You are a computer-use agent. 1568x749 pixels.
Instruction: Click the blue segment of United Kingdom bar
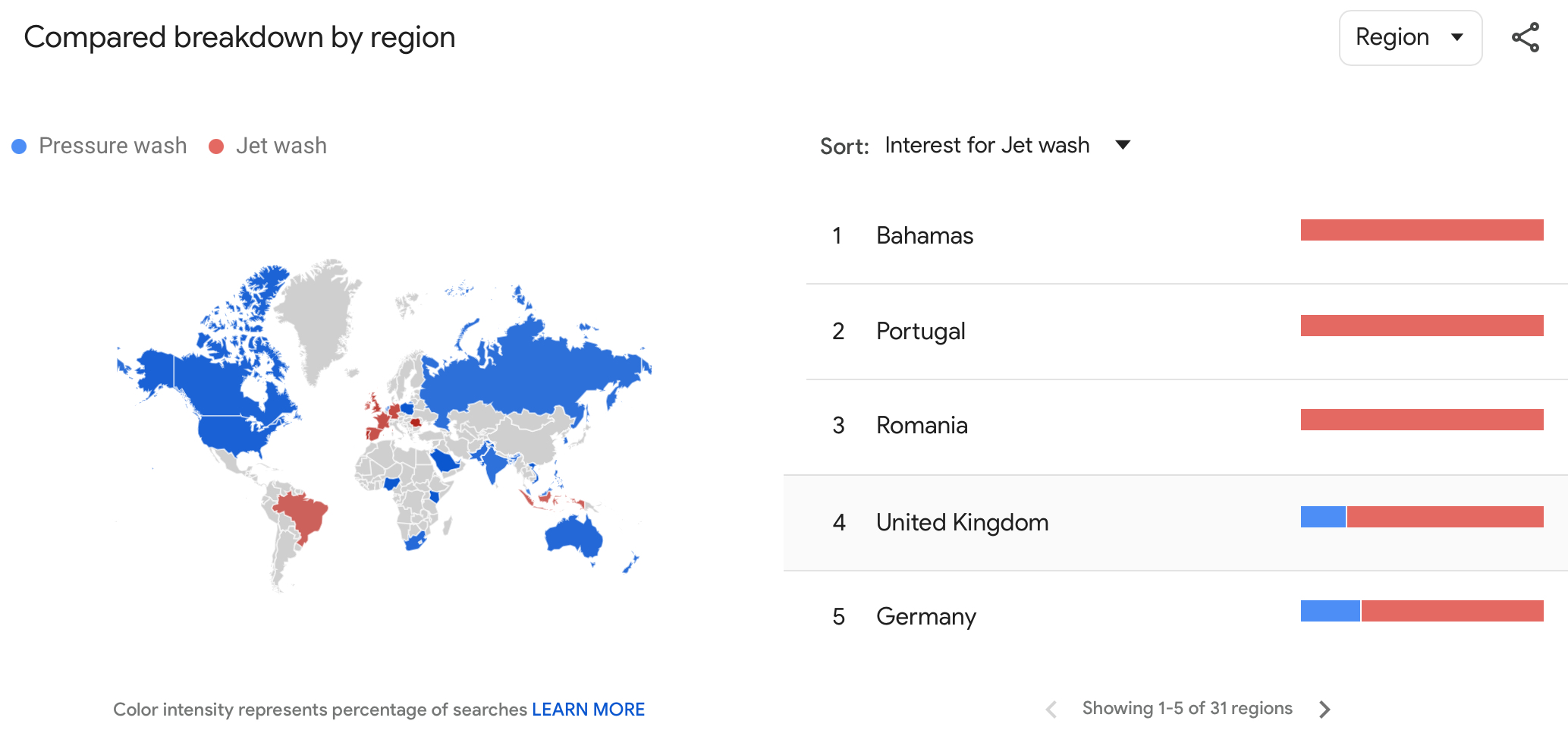coord(1323,517)
